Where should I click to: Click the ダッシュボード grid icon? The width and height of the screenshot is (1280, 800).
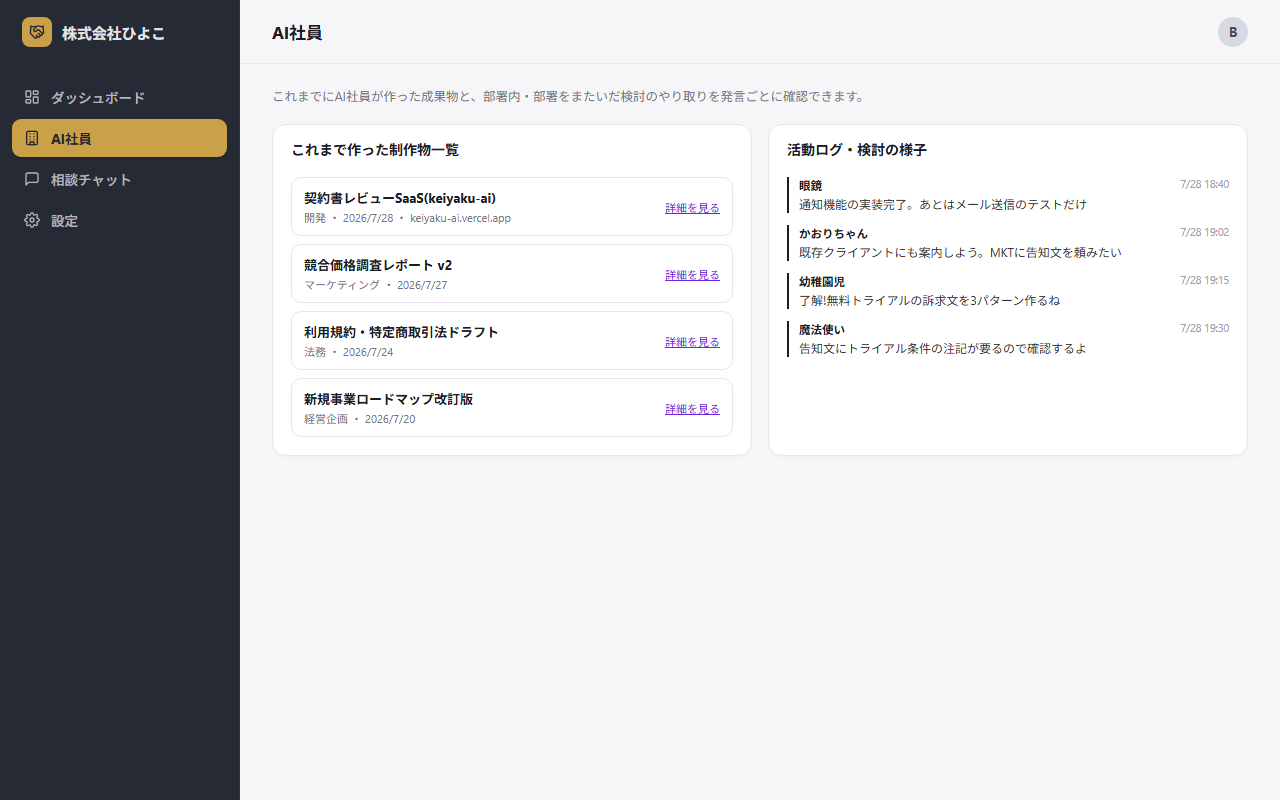point(32,97)
